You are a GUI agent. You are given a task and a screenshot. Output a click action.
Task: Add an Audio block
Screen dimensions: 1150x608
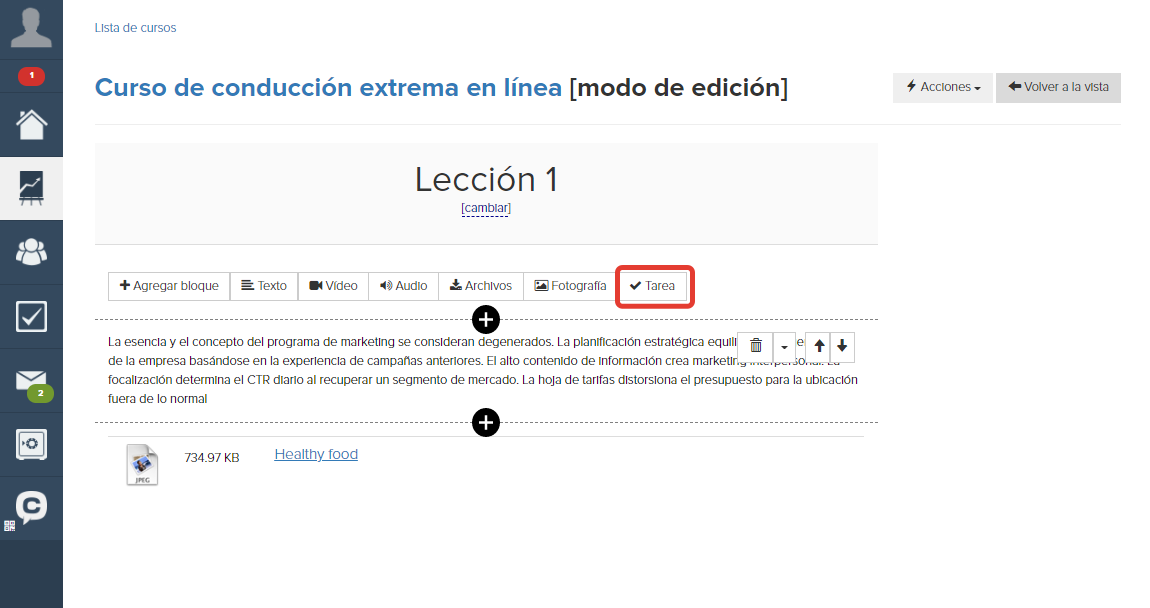403,286
